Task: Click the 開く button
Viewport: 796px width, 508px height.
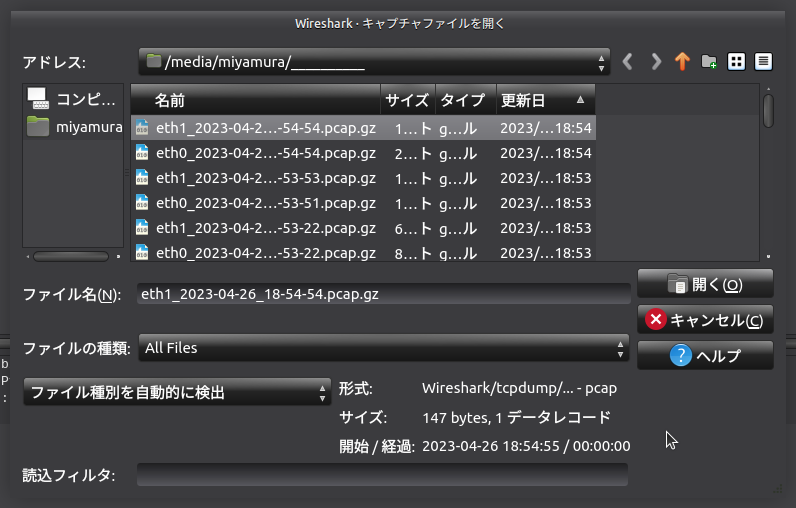Action: coord(705,284)
